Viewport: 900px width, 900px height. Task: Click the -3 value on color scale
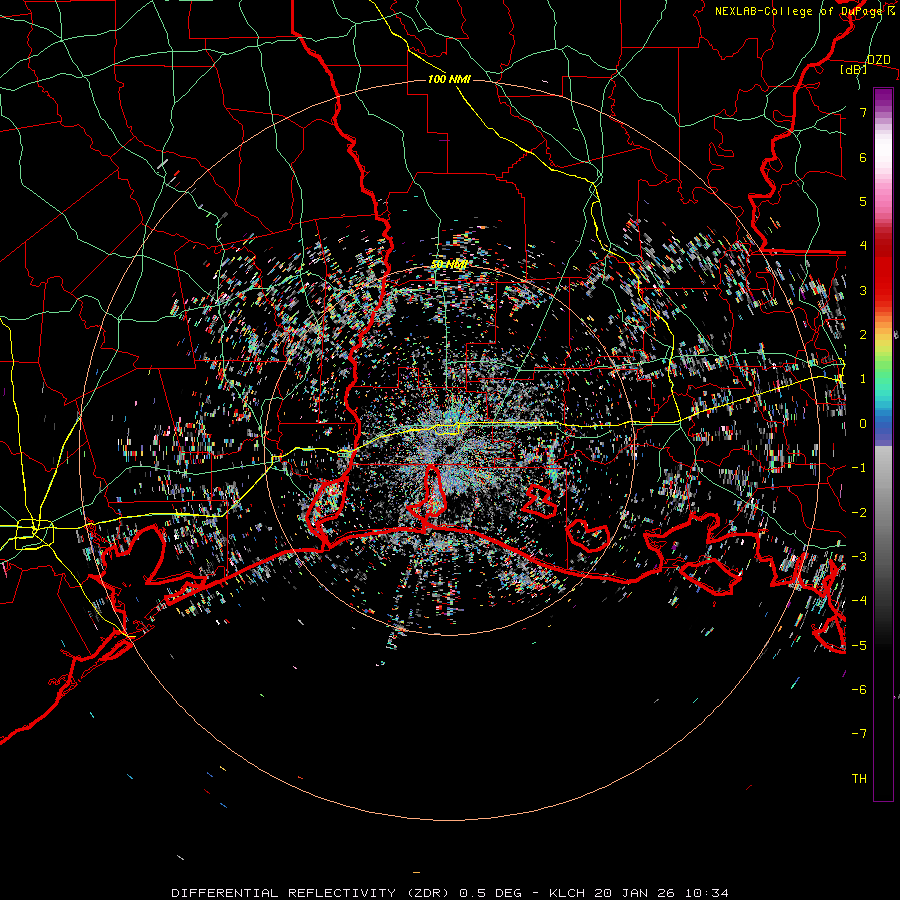[x=859, y=557]
